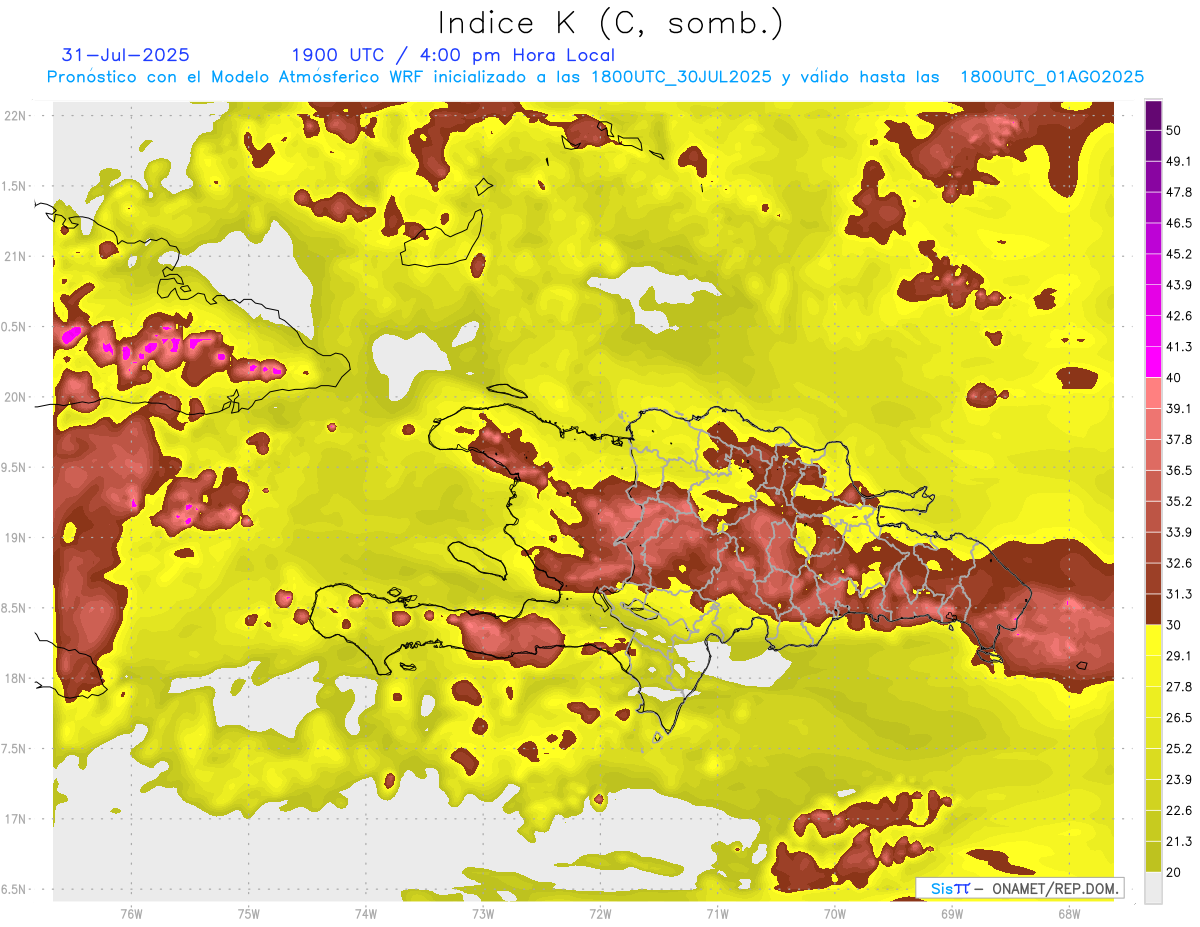Viewport: 1200px width, 927px height.
Task: Click the 30 value on the colorbar
Action: point(1174,624)
